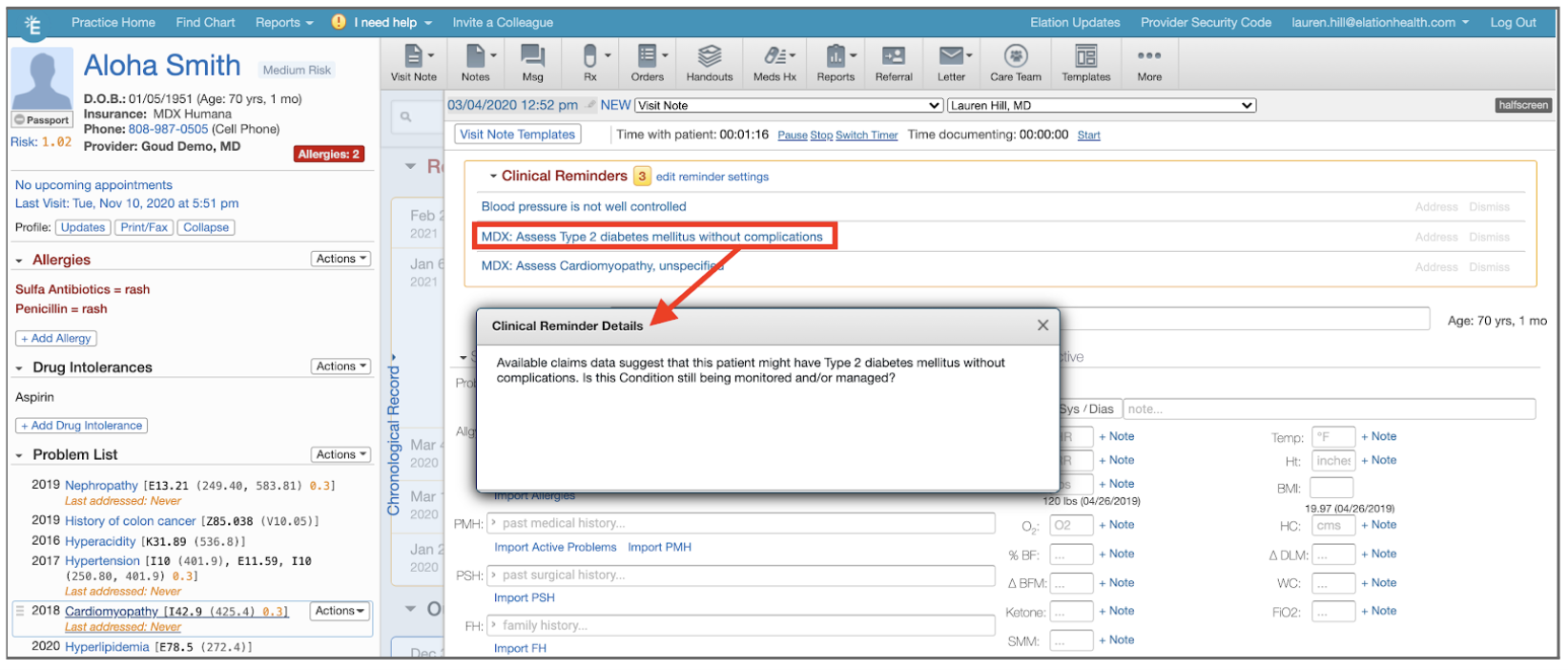Click the More toolbar icon

coord(1149,63)
